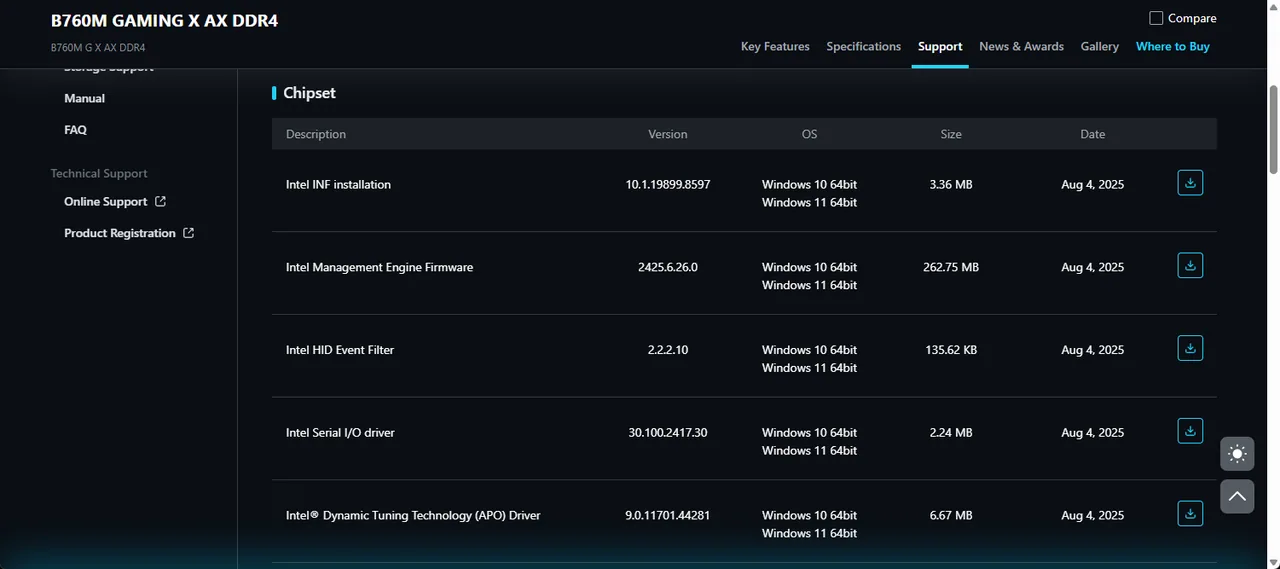
Task: Click the 135.62 KB size value
Action: coord(951,350)
